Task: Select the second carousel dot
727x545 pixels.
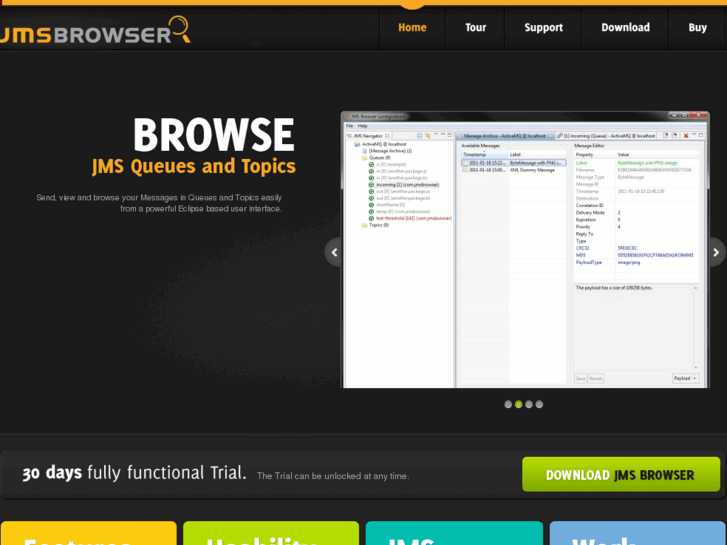Action: point(518,404)
